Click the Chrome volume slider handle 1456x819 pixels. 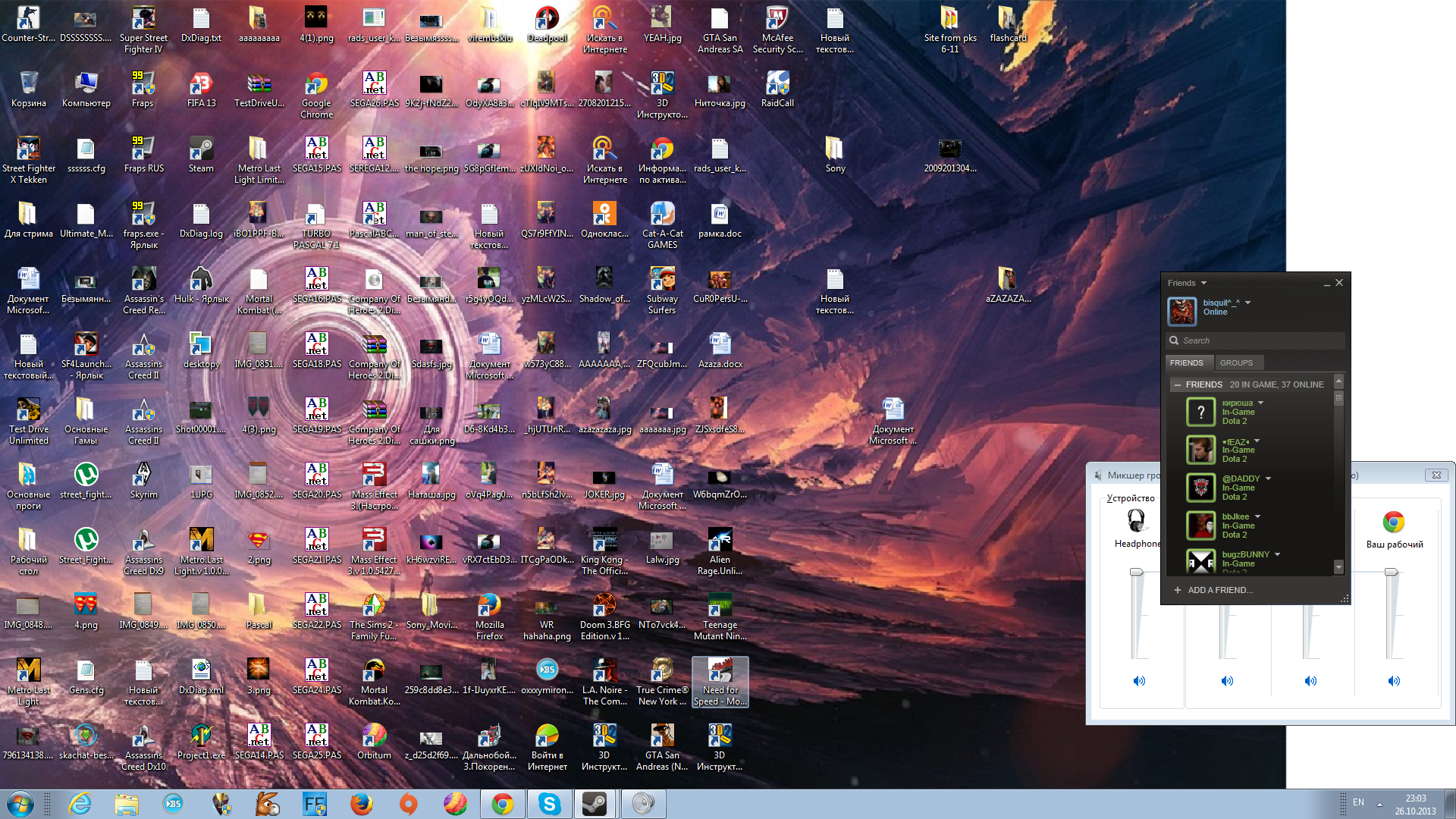(x=1392, y=573)
